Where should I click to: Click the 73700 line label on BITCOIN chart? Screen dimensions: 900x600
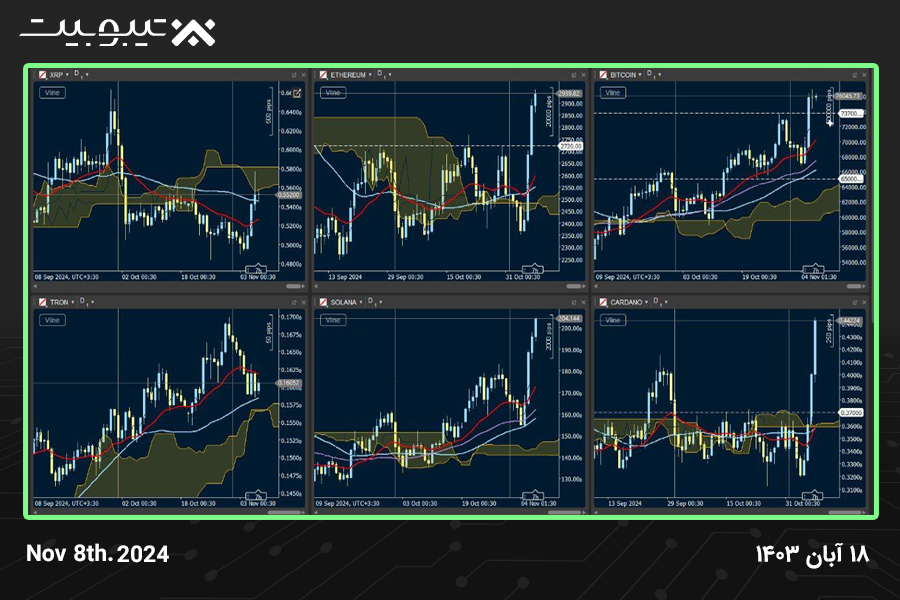851,114
